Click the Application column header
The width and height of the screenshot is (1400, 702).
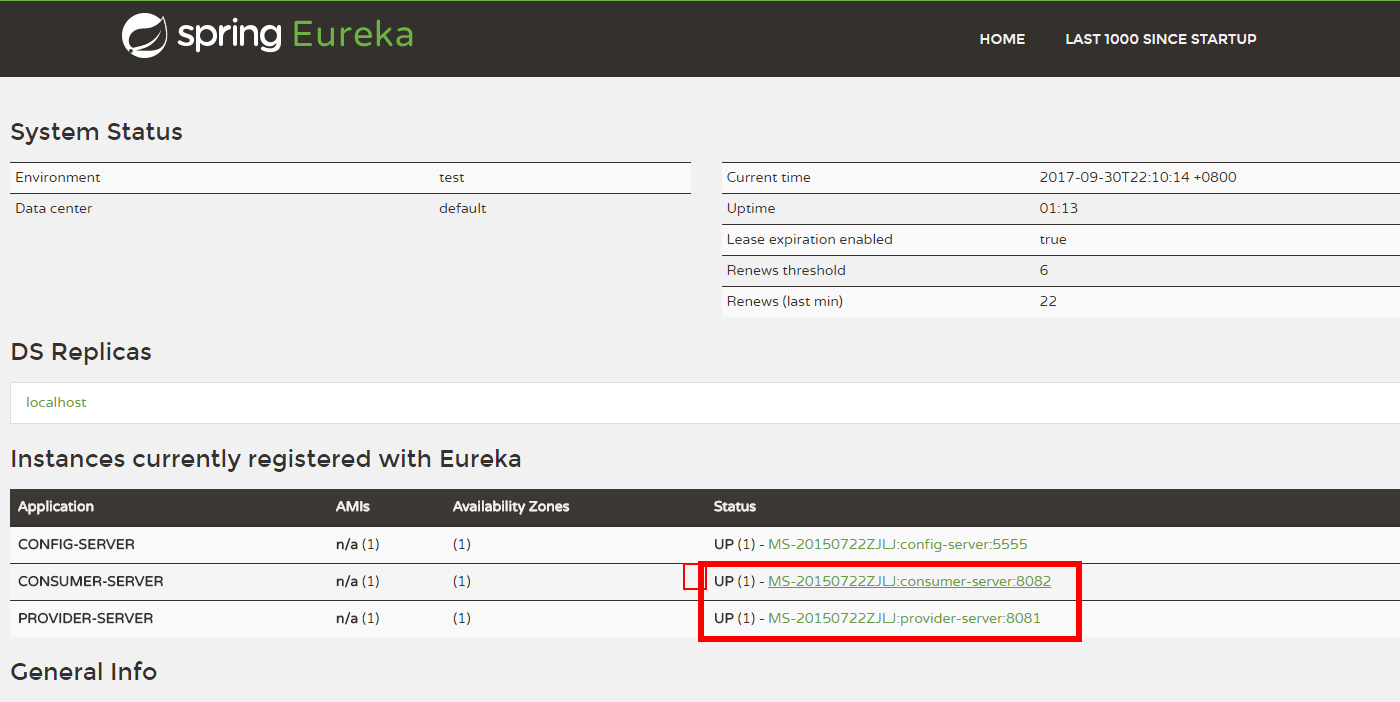(x=56, y=507)
